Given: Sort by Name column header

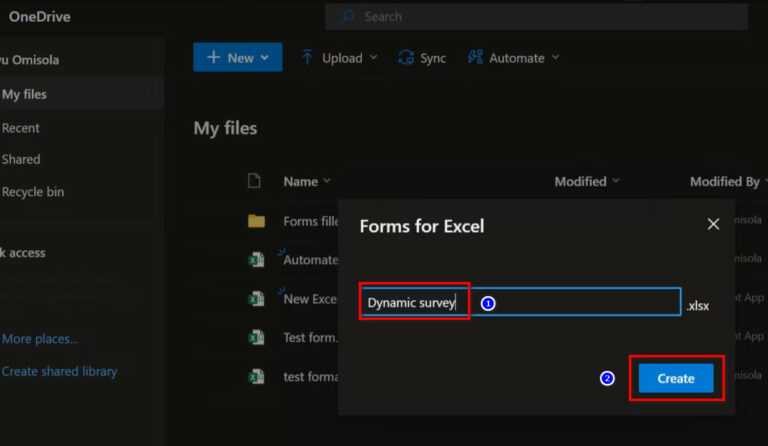Looking at the screenshot, I should pos(300,181).
